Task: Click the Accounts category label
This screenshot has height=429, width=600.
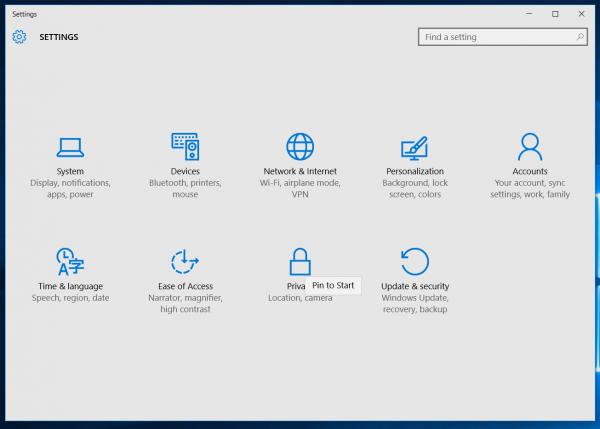Action: 530,171
